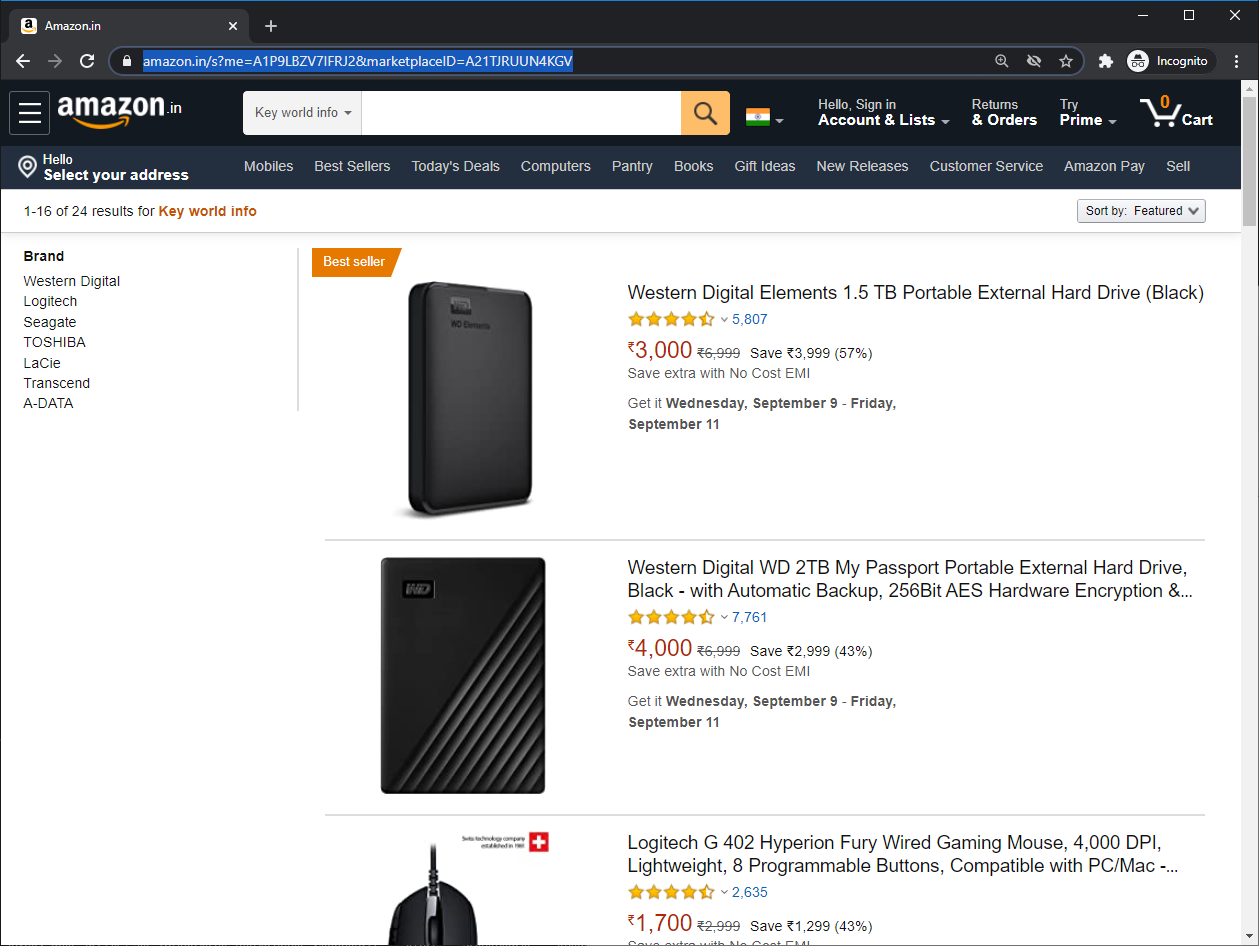This screenshot has height=946, width=1259.
Task: Open the Amazon hamburger menu
Action: tap(30, 113)
